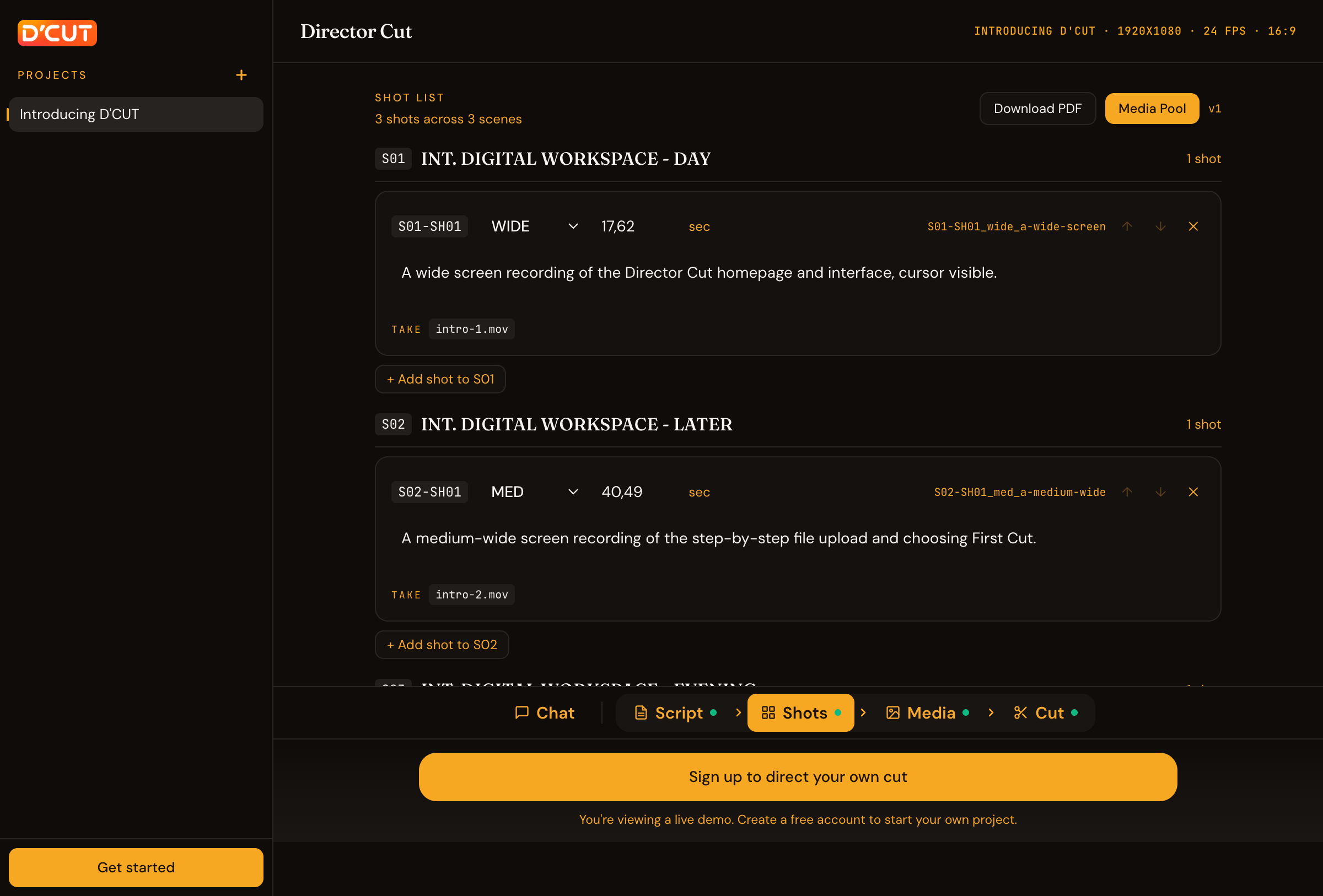Open the Chat tab
The width and height of the screenshot is (1323, 896).
click(x=544, y=713)
